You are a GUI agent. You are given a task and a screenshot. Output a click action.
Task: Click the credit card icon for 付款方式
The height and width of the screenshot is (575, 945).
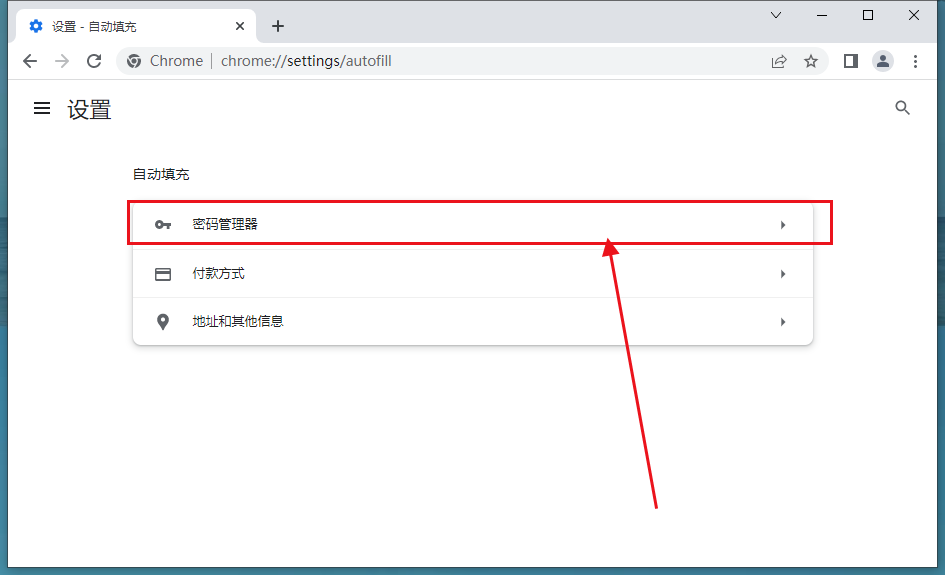[x=163, y=274]
